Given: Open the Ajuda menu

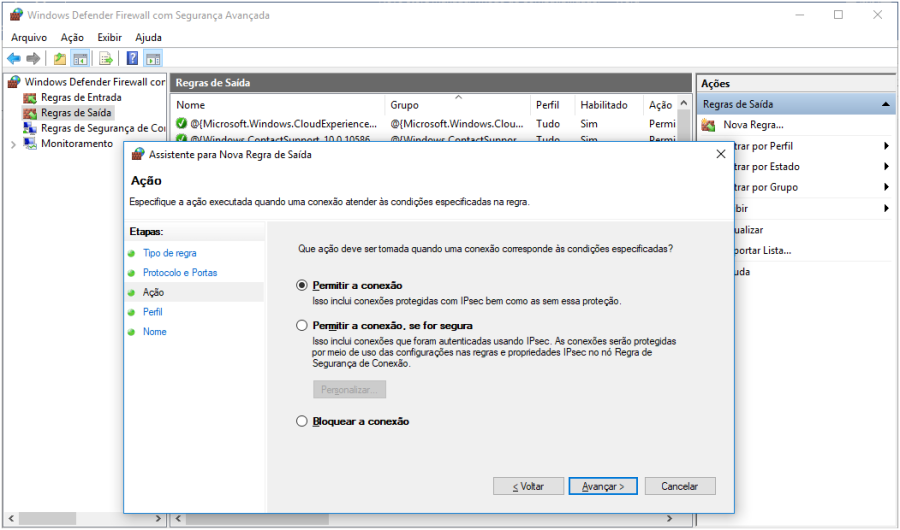Looking at the screenshot, I should pyautogui.click(x=148, y=37).
